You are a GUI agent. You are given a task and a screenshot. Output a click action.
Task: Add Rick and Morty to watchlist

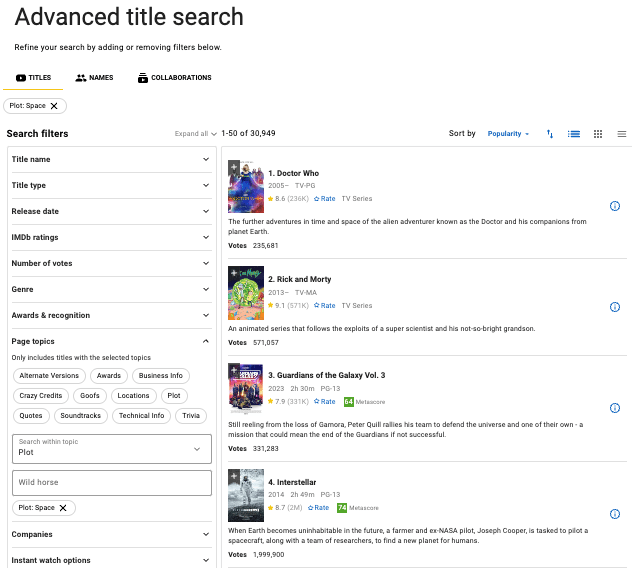tap(233, 272)
